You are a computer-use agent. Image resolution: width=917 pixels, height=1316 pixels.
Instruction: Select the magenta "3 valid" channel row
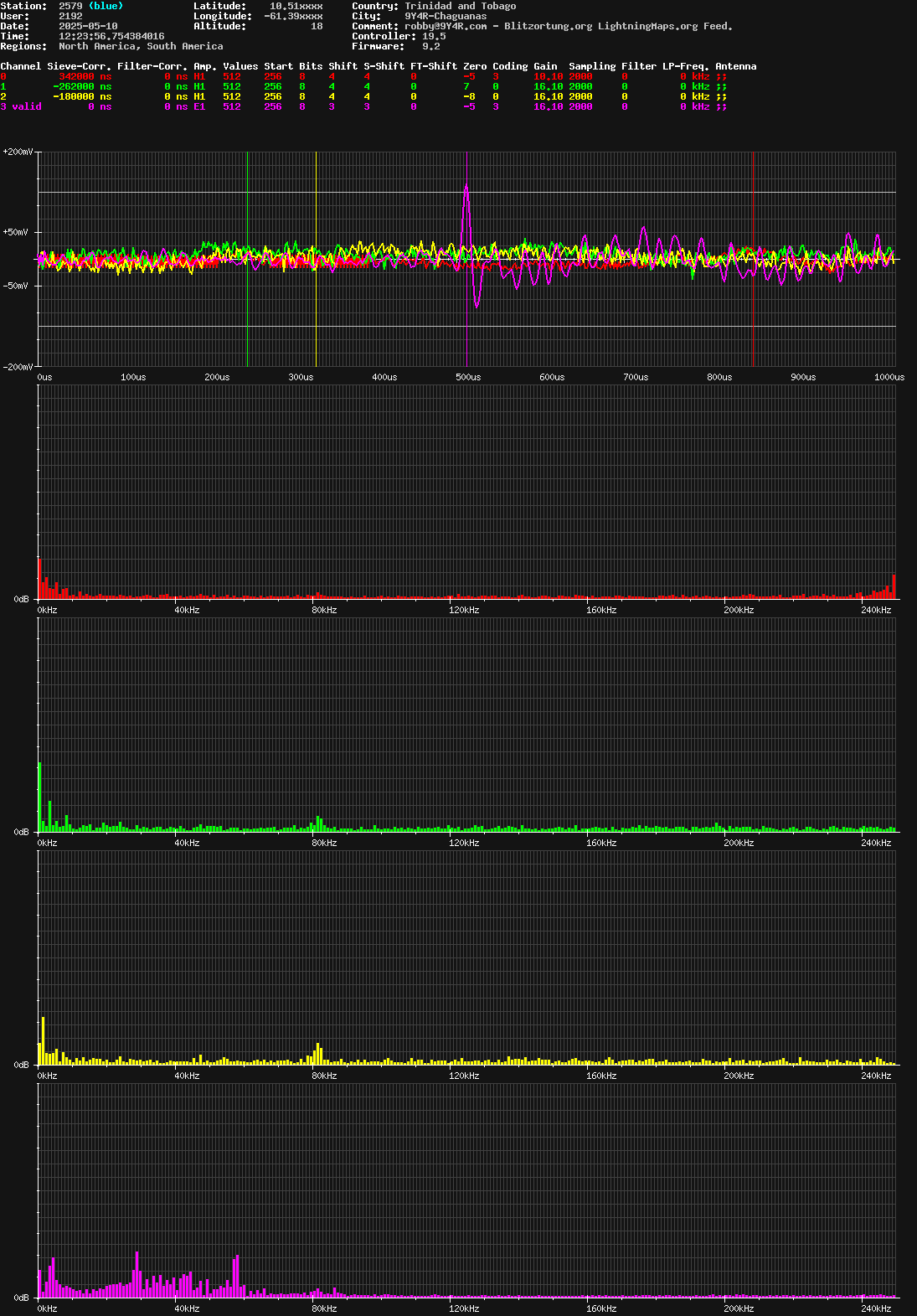pos(21,106)
